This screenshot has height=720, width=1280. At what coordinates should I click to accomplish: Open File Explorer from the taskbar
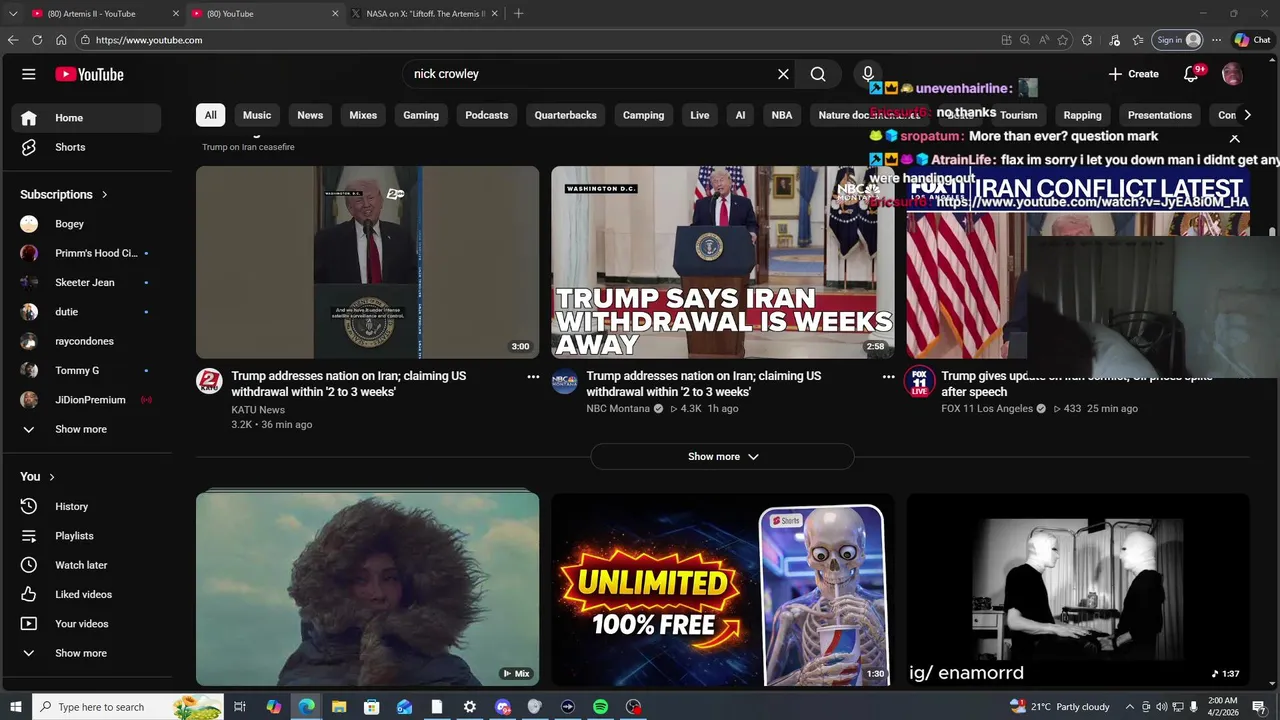coord(338,707)
